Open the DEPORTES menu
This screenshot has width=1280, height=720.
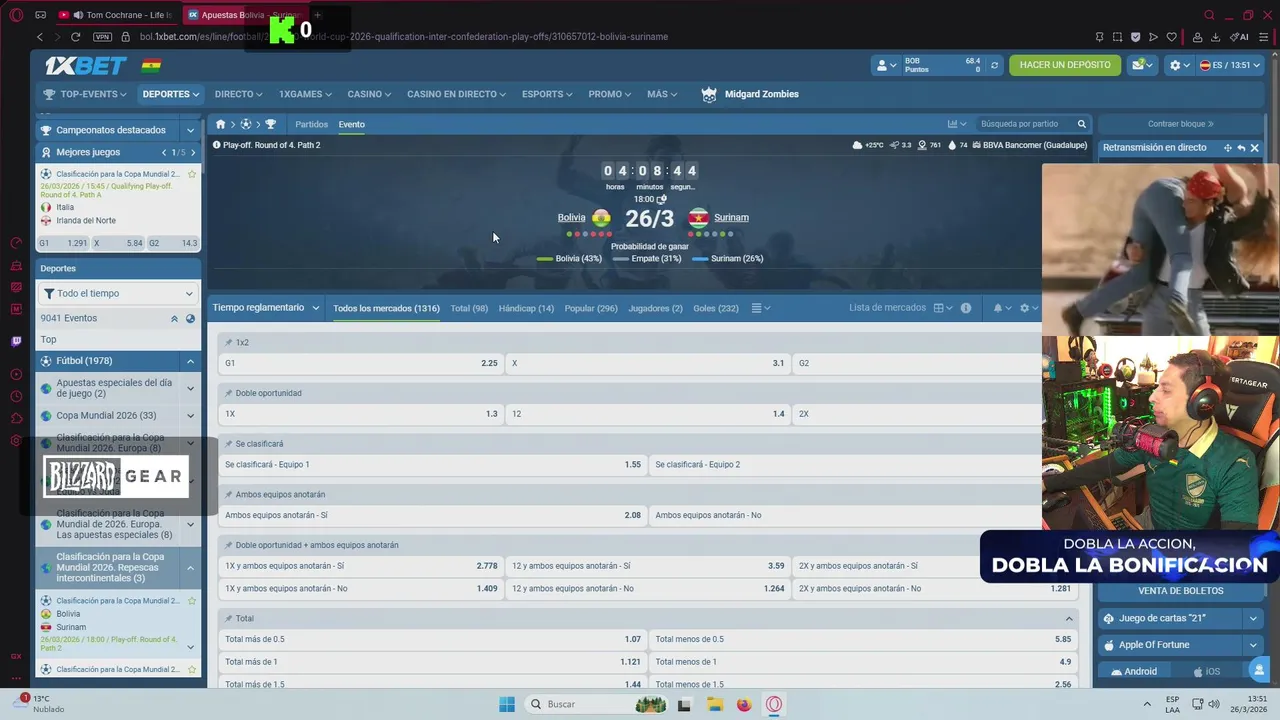(170, 94)
